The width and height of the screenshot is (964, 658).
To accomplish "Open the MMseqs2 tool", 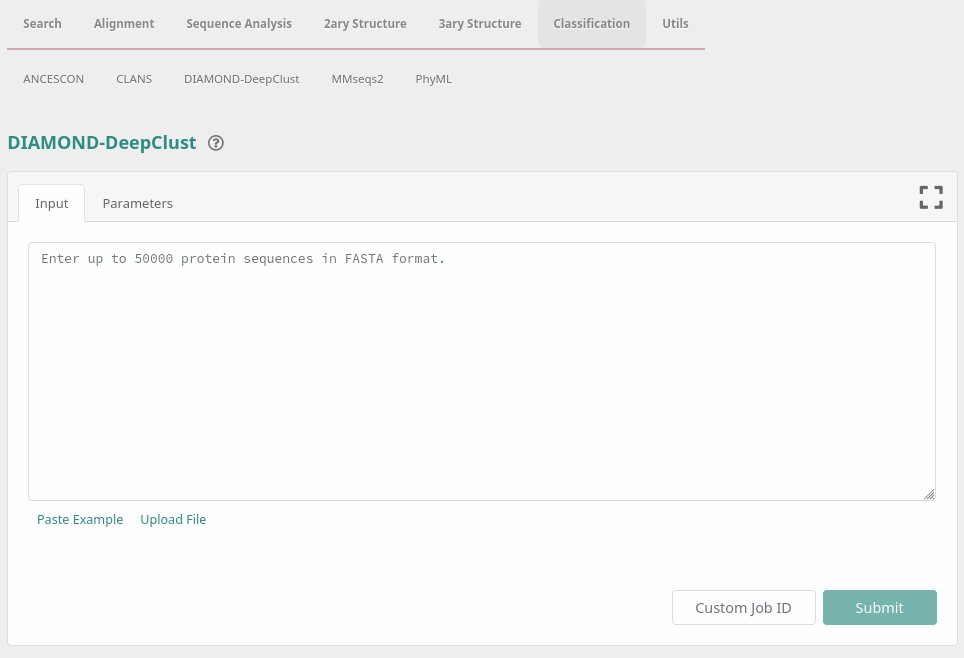I will click(x=357, y=79).
